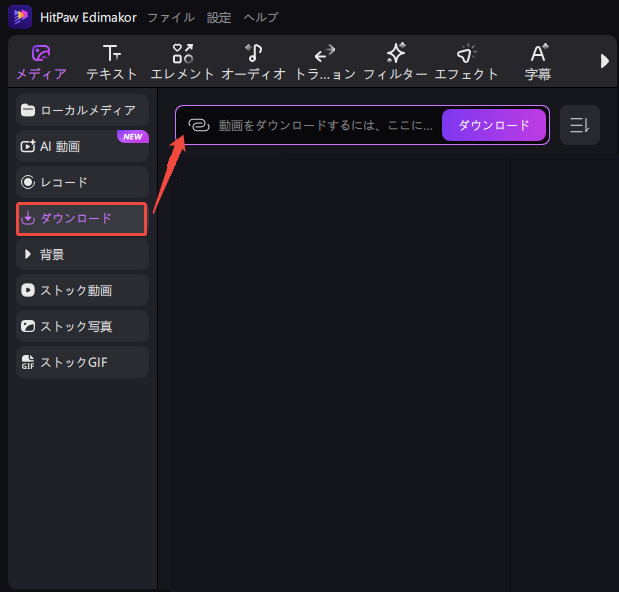
Task: Switch to the フィルター tab
Action: 396,62
